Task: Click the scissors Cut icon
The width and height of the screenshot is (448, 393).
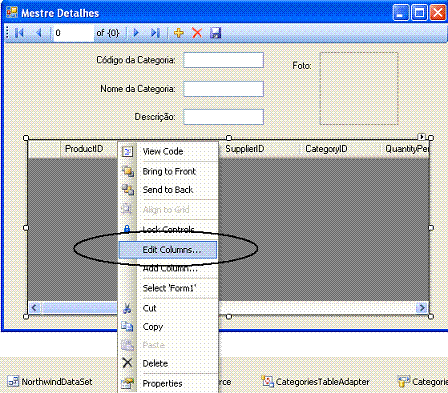Action: click(127, 308)
